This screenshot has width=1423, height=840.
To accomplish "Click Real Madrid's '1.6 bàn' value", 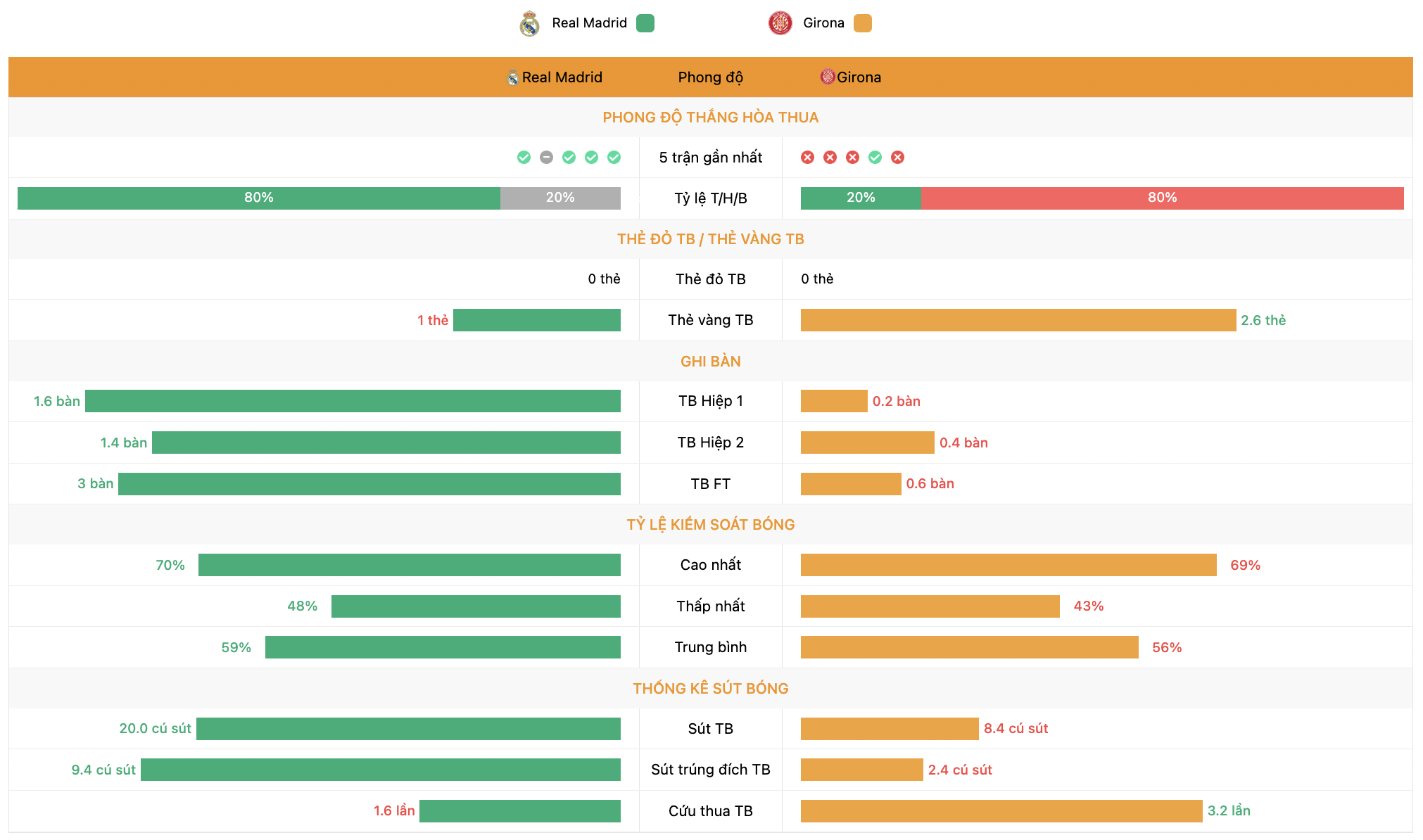I will tap(57, 401).
